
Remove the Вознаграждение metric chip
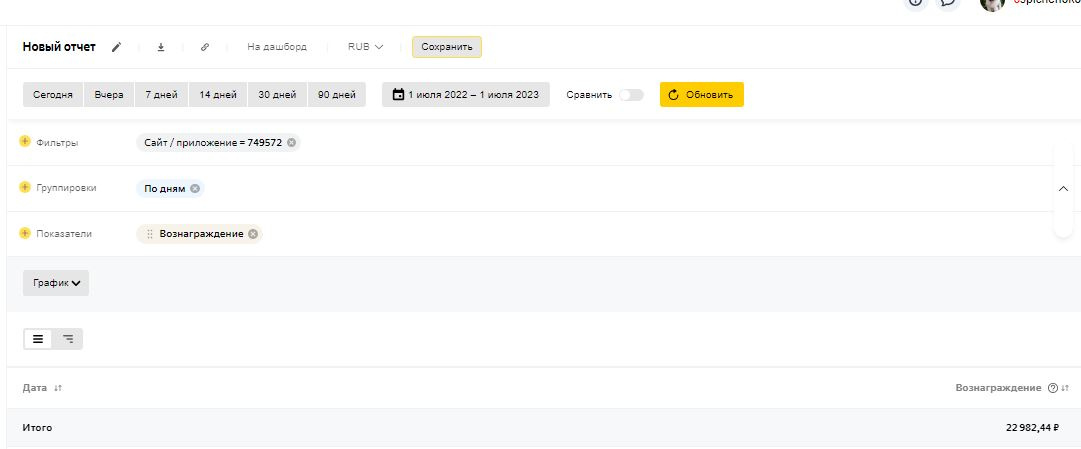pos(253,234)
